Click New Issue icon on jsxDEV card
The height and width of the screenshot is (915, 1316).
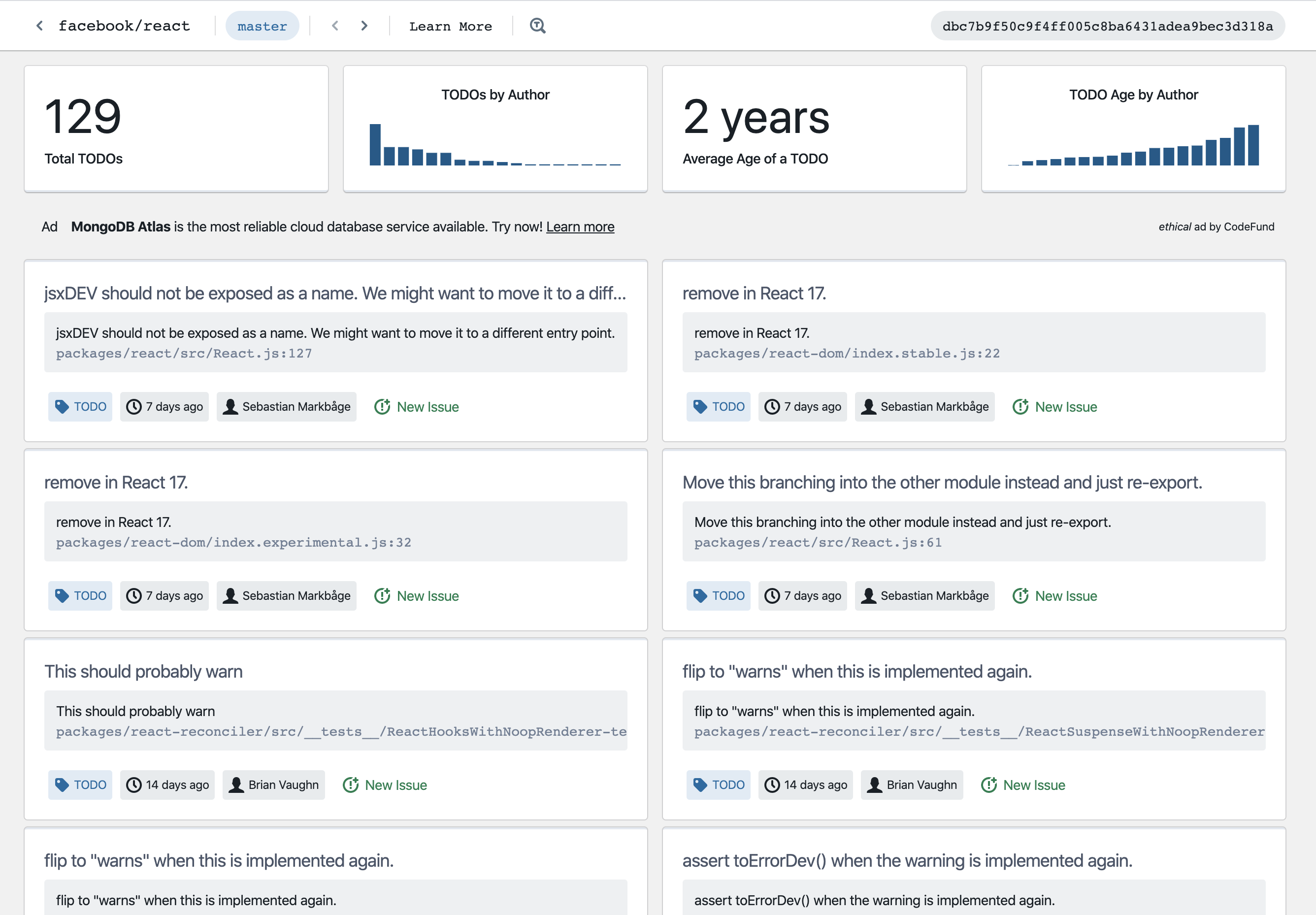pyautogui.click(x=382, y=407)
